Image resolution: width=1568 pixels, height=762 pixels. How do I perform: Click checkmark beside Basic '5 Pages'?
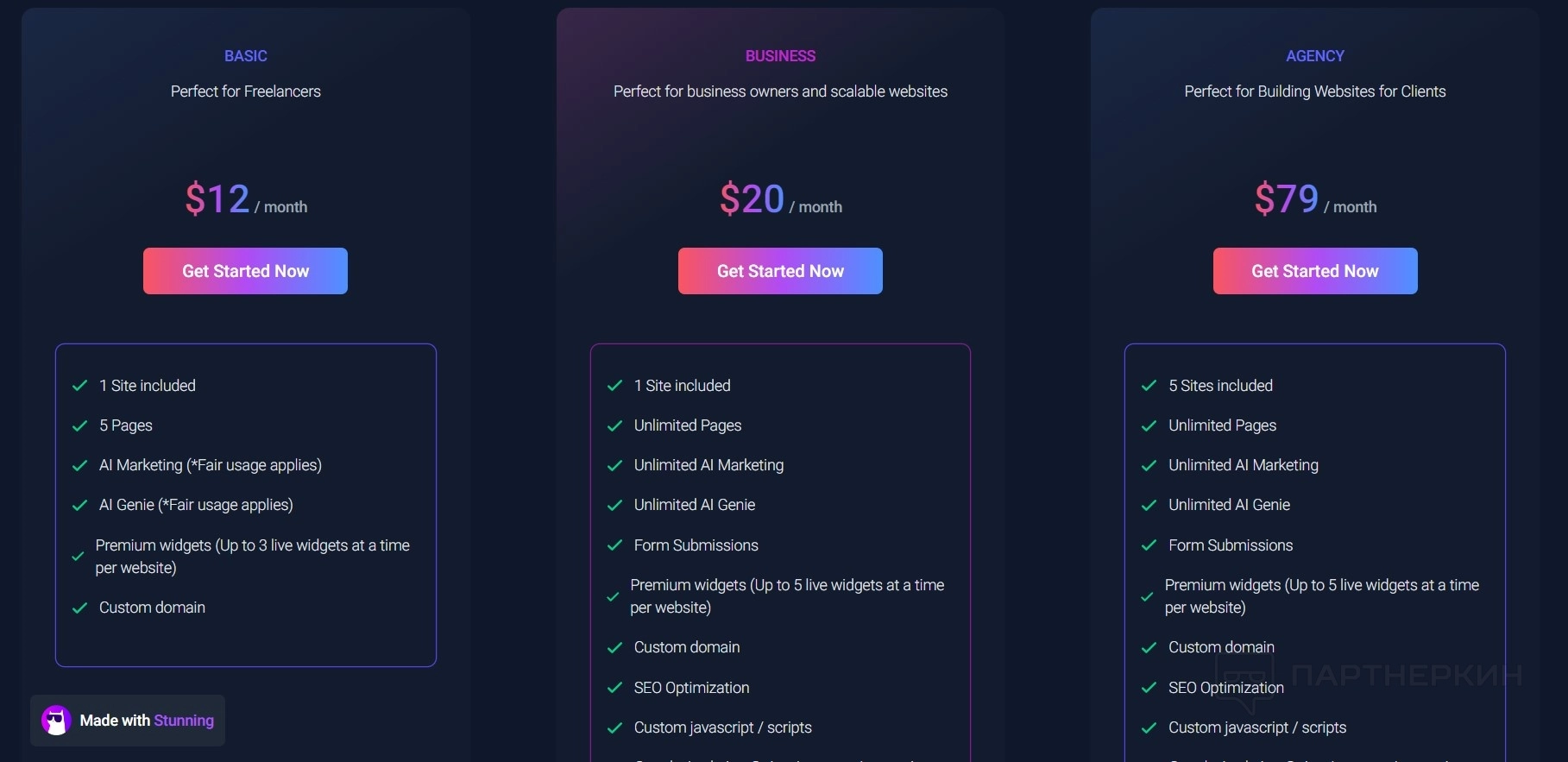80,425
